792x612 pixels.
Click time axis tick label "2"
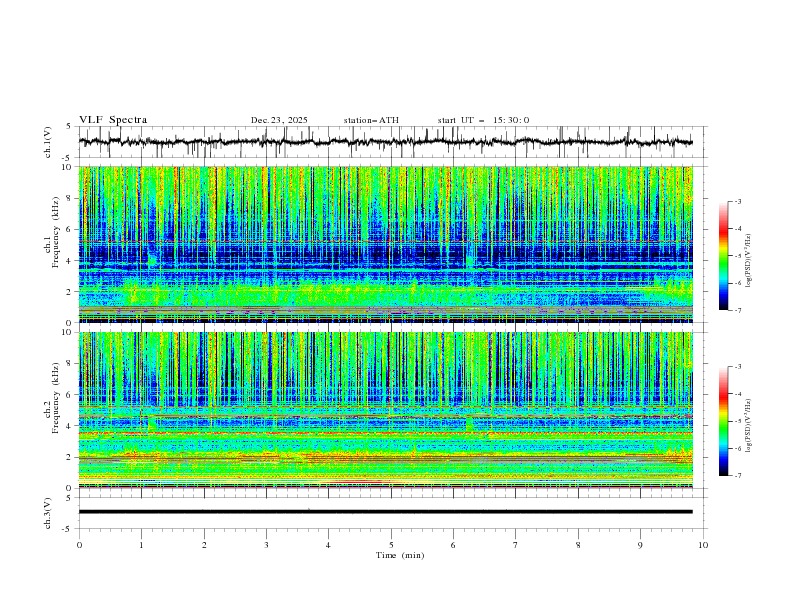[x=204, y=545]
